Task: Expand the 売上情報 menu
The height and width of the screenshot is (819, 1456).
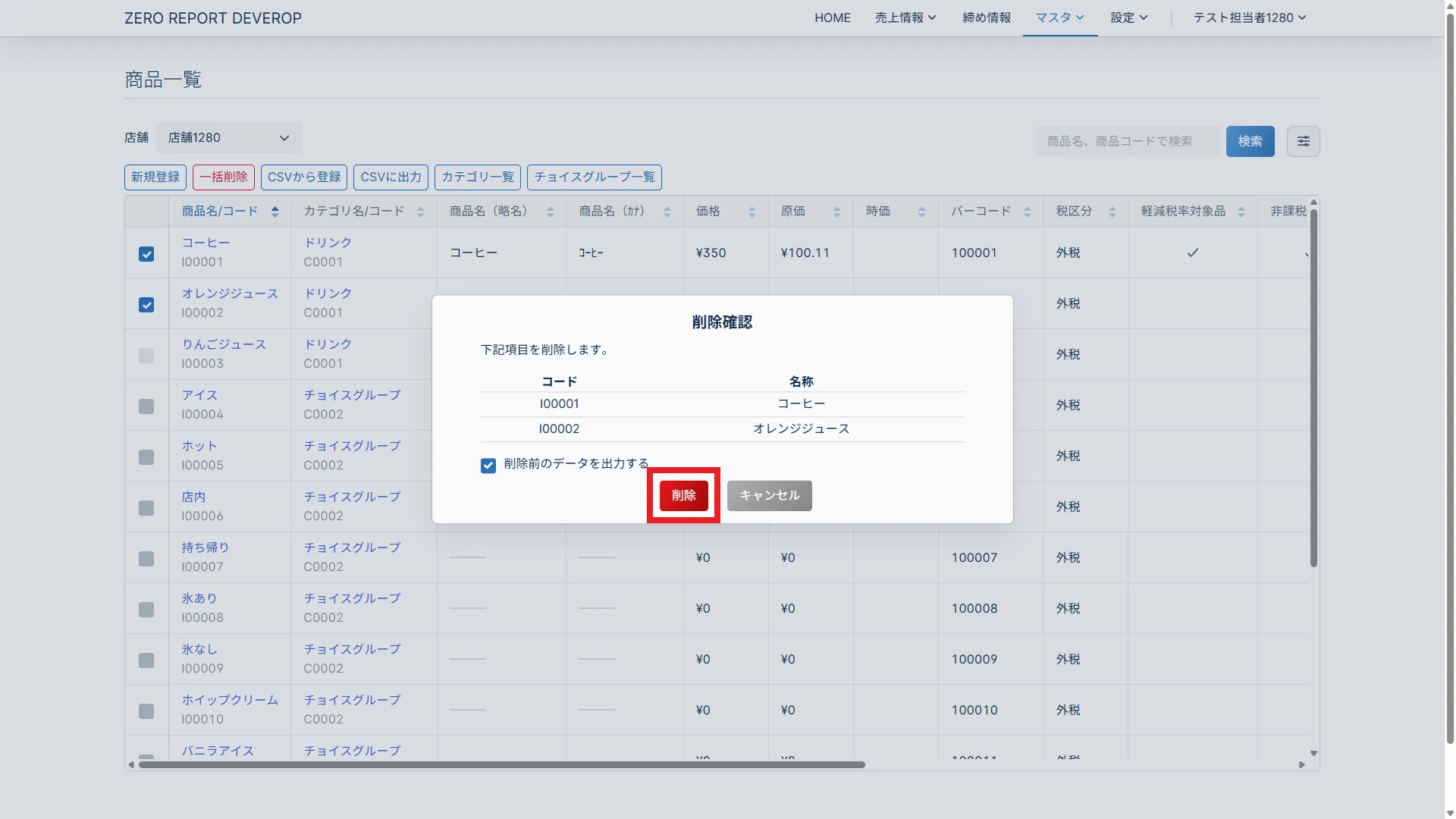Action: coord(905,17)
